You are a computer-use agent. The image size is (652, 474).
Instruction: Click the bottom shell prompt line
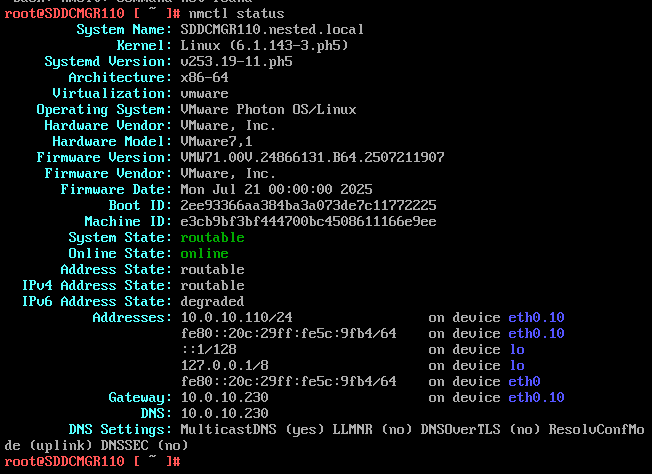92,461
